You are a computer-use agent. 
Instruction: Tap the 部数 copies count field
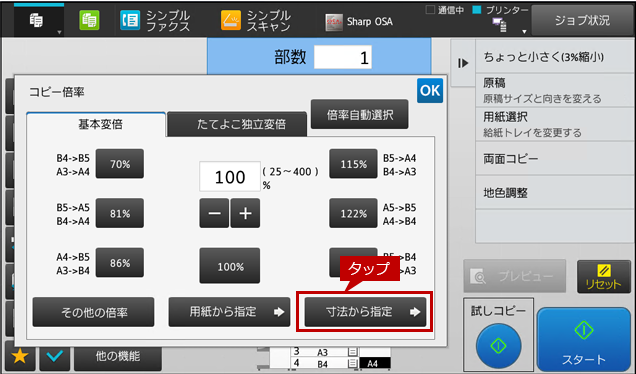343,57
